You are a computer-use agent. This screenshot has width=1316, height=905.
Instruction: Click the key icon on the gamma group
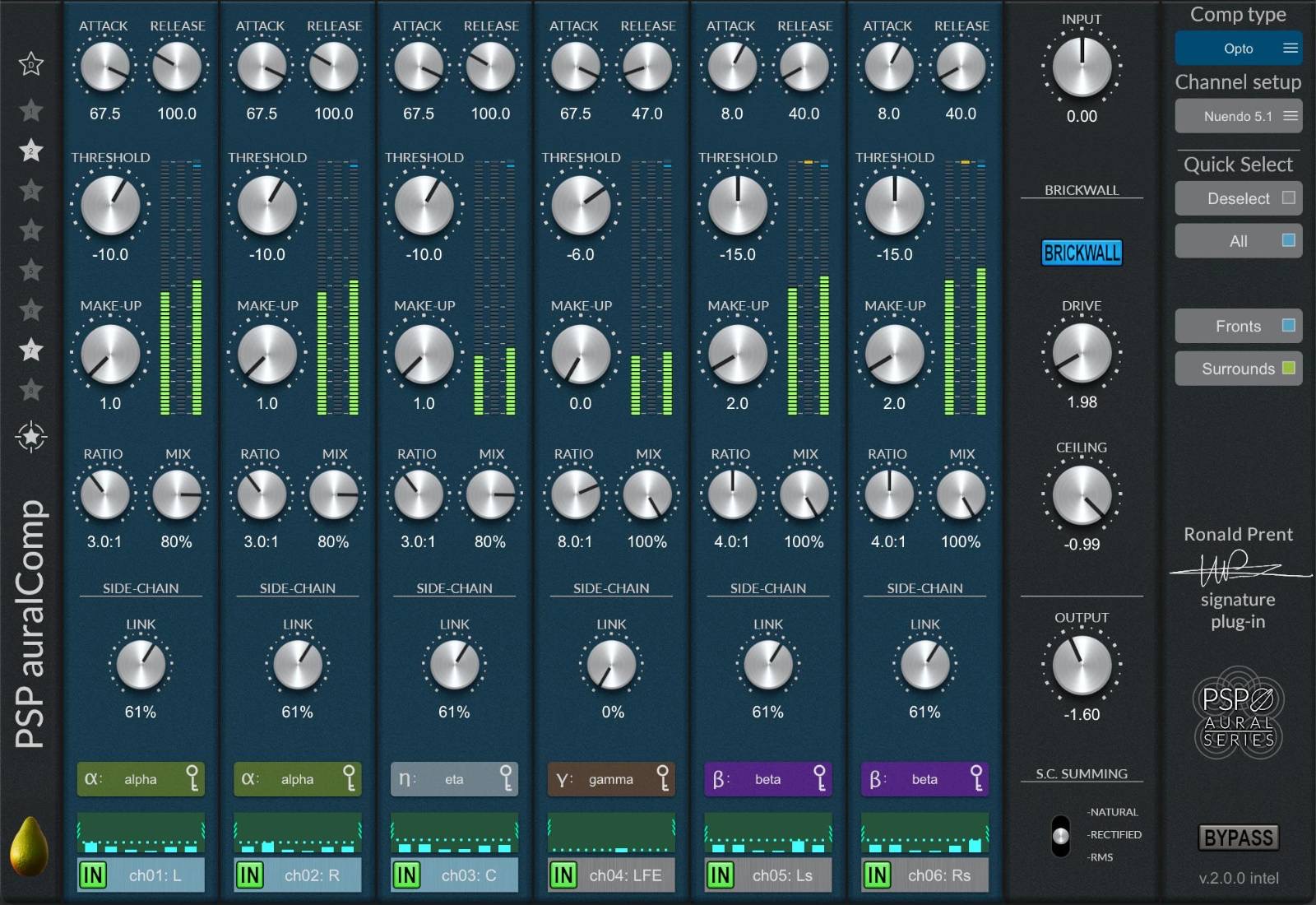pos(663,778)
